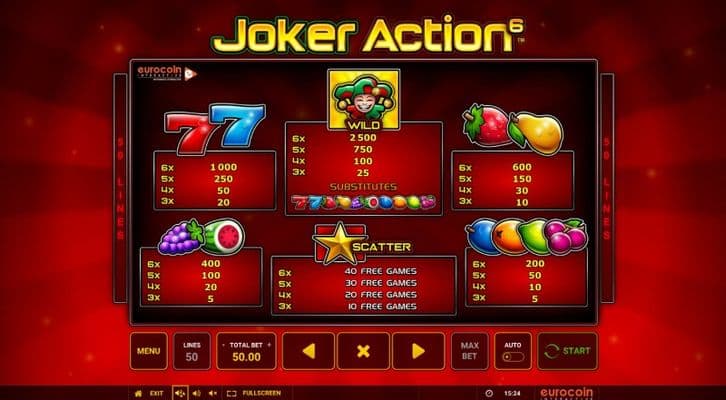
Task: Enable FULLSCREEN mode
Action: click(254, 394)
